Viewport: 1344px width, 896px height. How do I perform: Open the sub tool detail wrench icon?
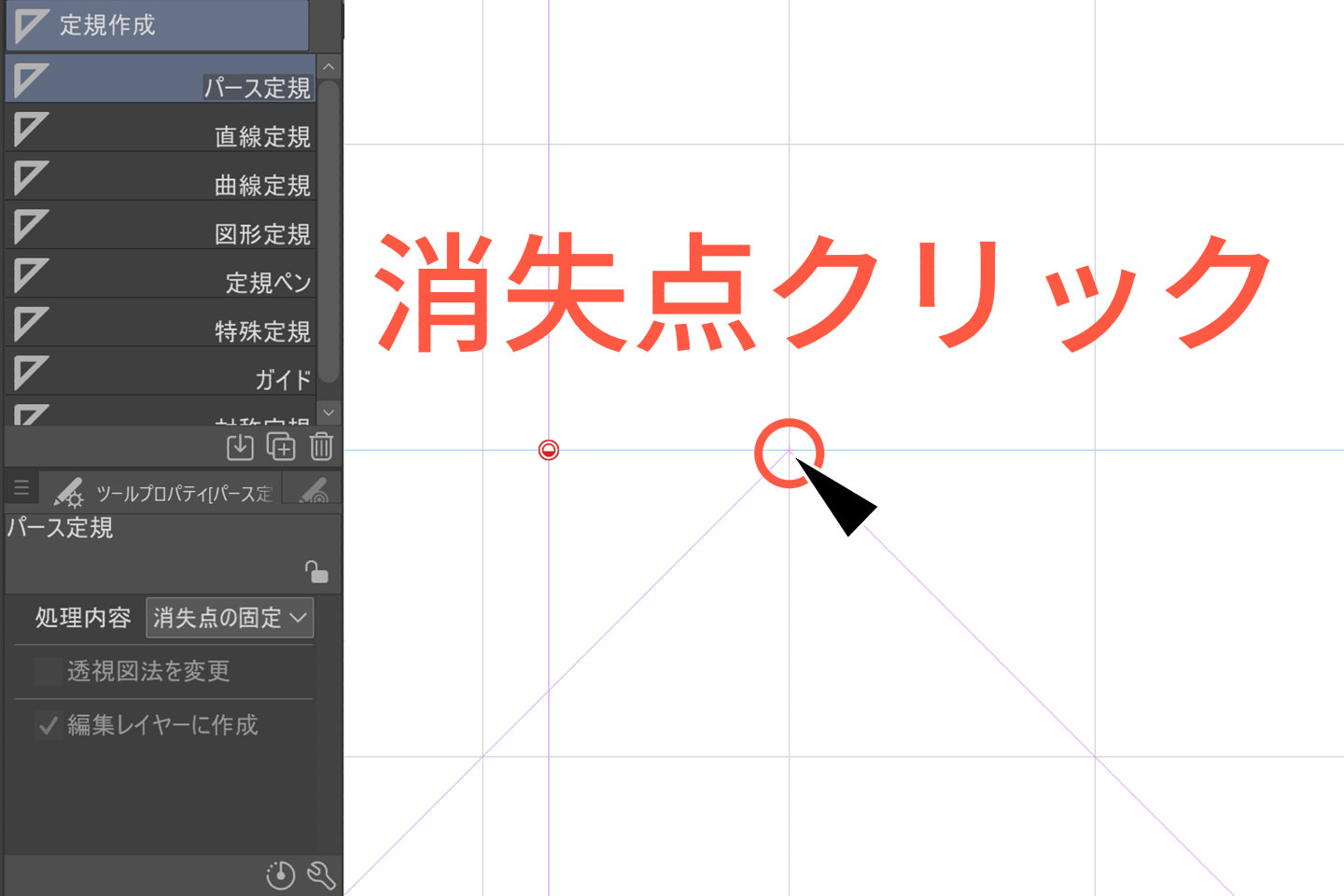[321, 875]
